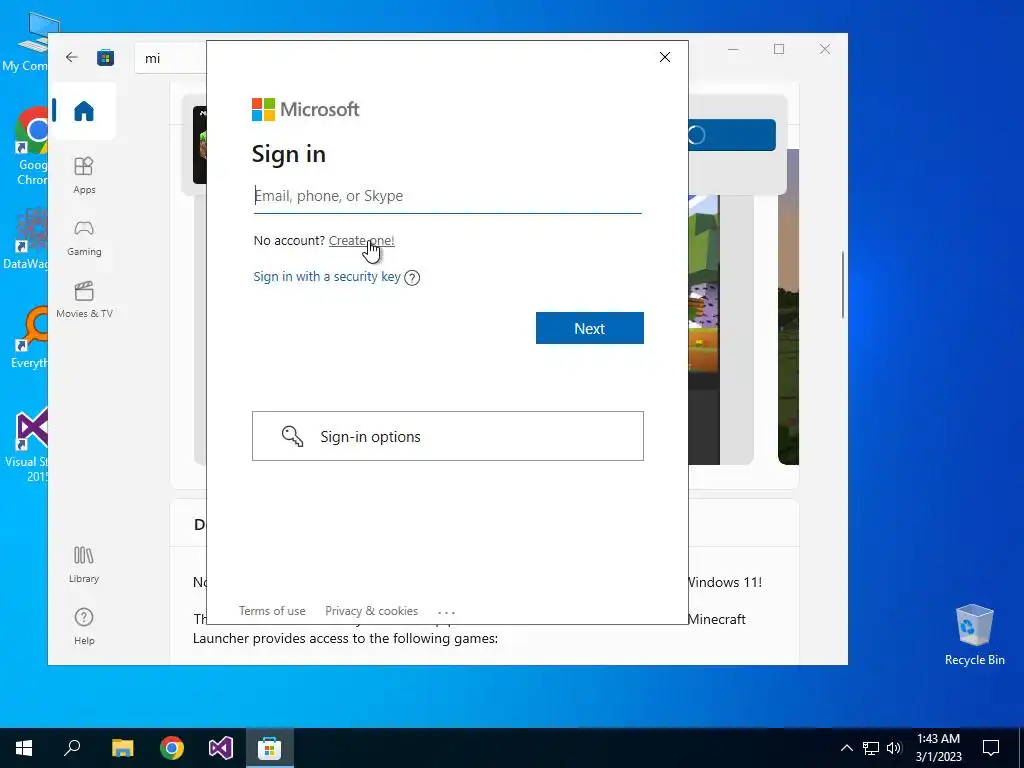Image resolution: width=1024 pixels, height=768 pixels.
Task: Click the key icon in Sign-in options
Action: (x=292, y=436)
